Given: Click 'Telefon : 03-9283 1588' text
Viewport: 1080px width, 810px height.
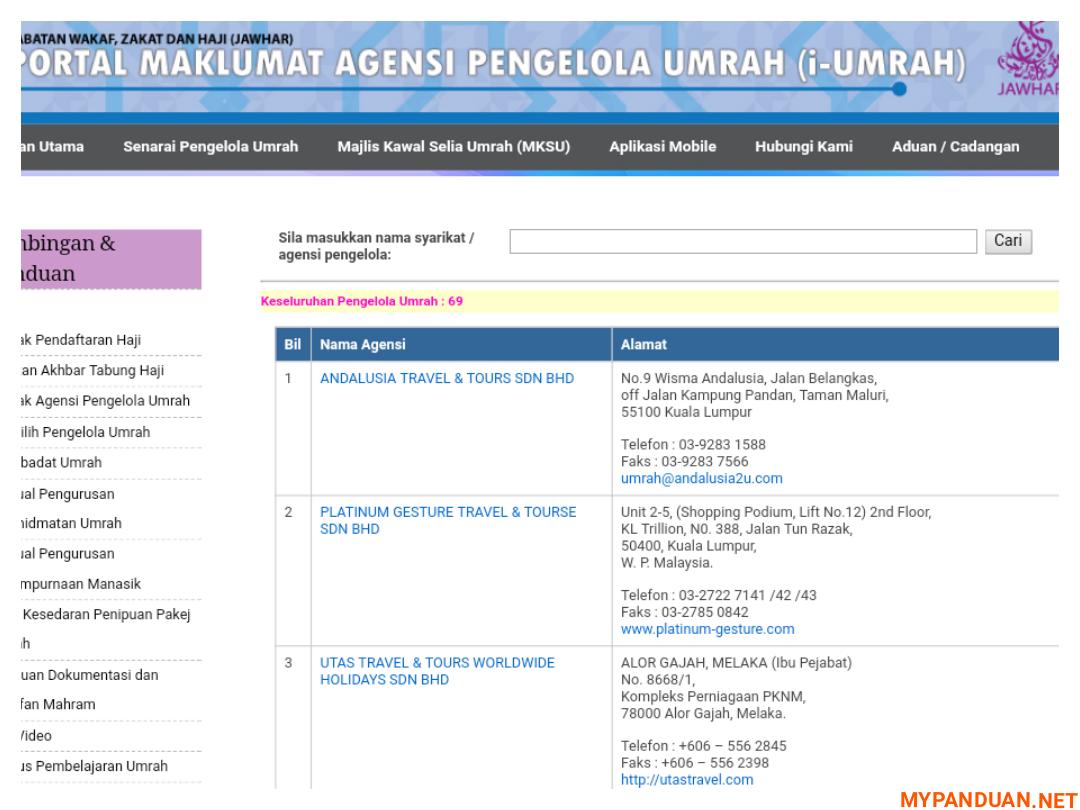Looking at the screenshot, I should point(693,444).
